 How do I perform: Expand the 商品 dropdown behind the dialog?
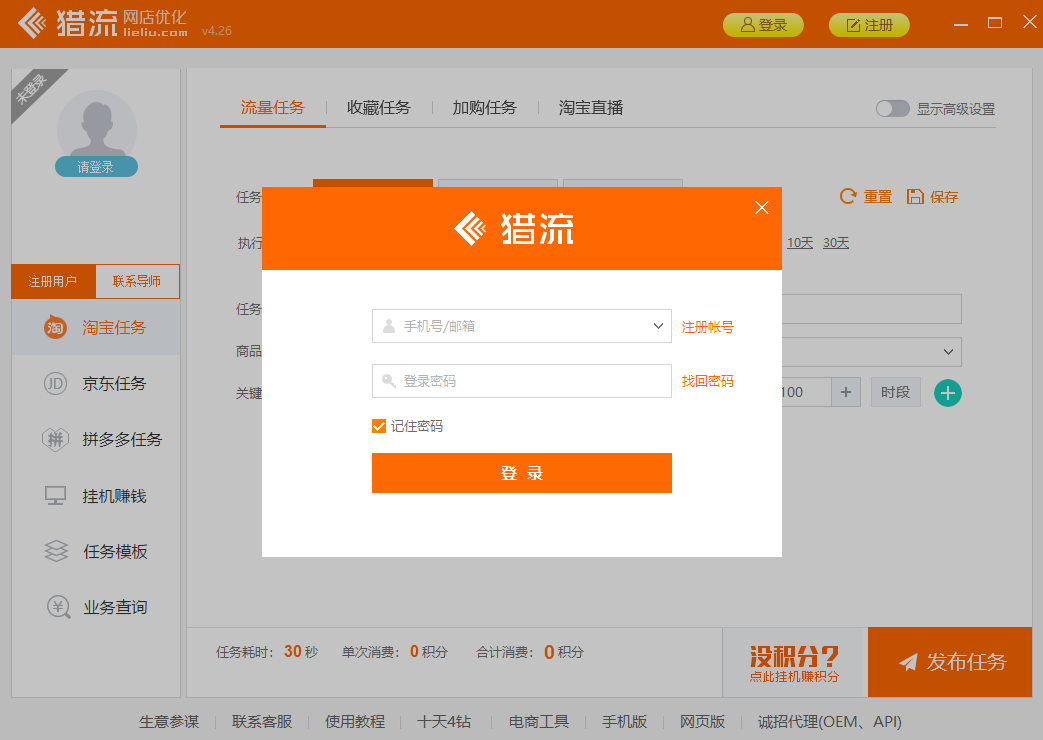pyautogui.click(x=948, y=351)
